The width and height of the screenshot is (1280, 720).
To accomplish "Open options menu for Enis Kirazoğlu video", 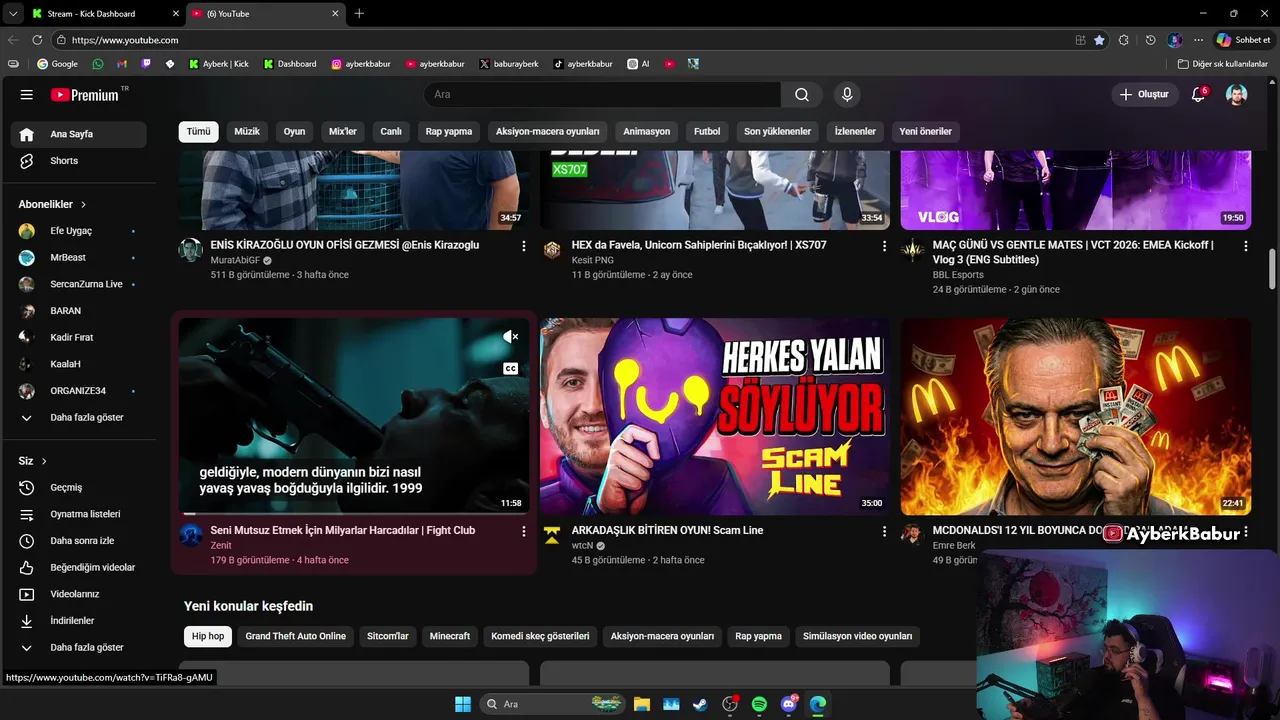I will tap(523, 246).
